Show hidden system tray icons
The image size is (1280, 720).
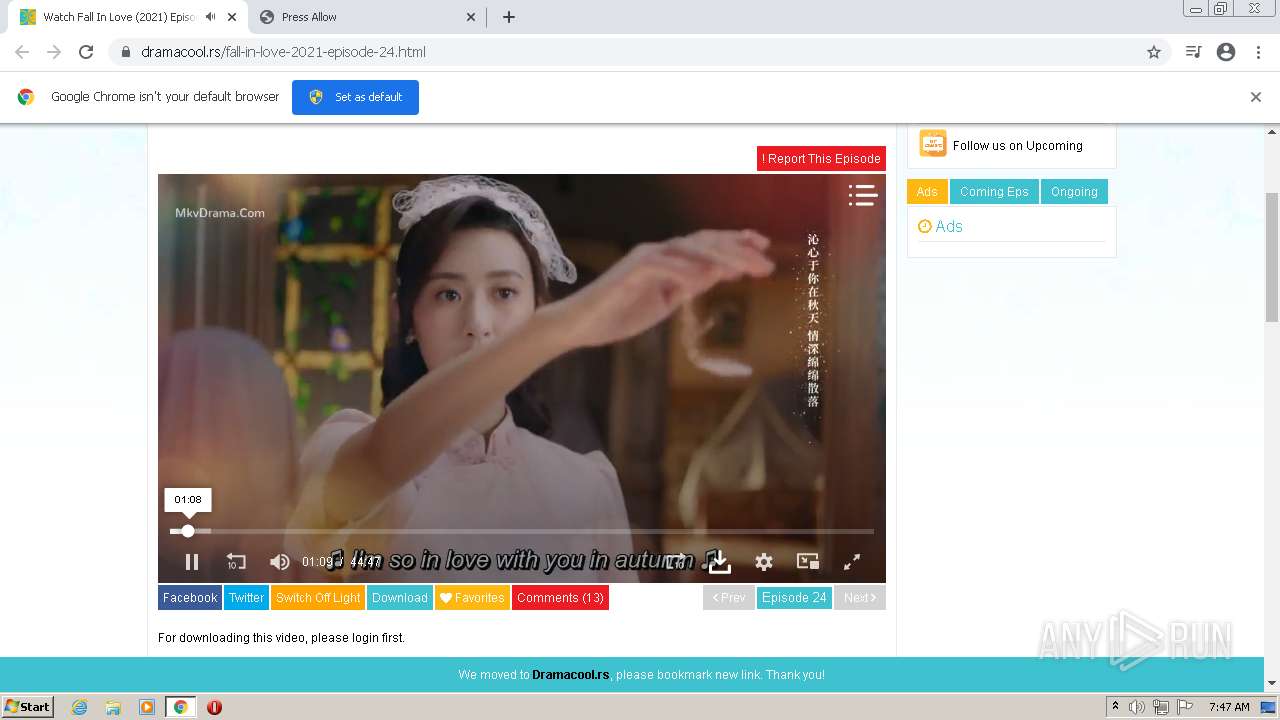coord(1116,707)
